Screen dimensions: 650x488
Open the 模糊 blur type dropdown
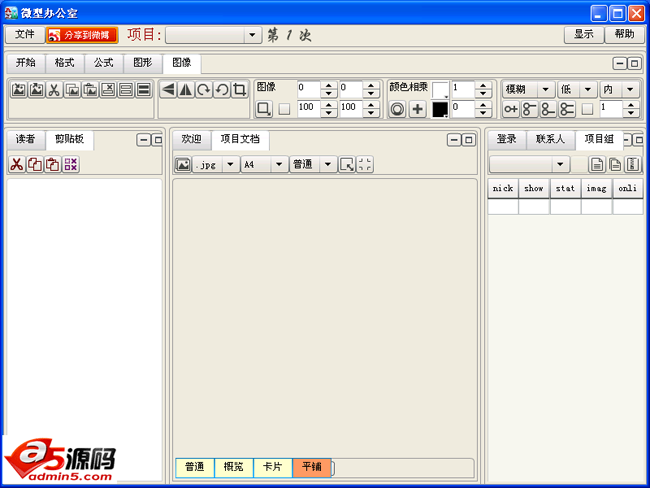[x=546, y=89]
